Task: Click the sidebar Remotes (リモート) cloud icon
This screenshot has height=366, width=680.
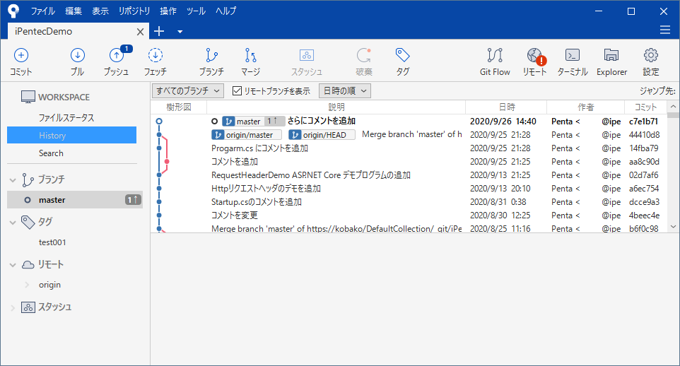Action: click(x=28, y=265)
